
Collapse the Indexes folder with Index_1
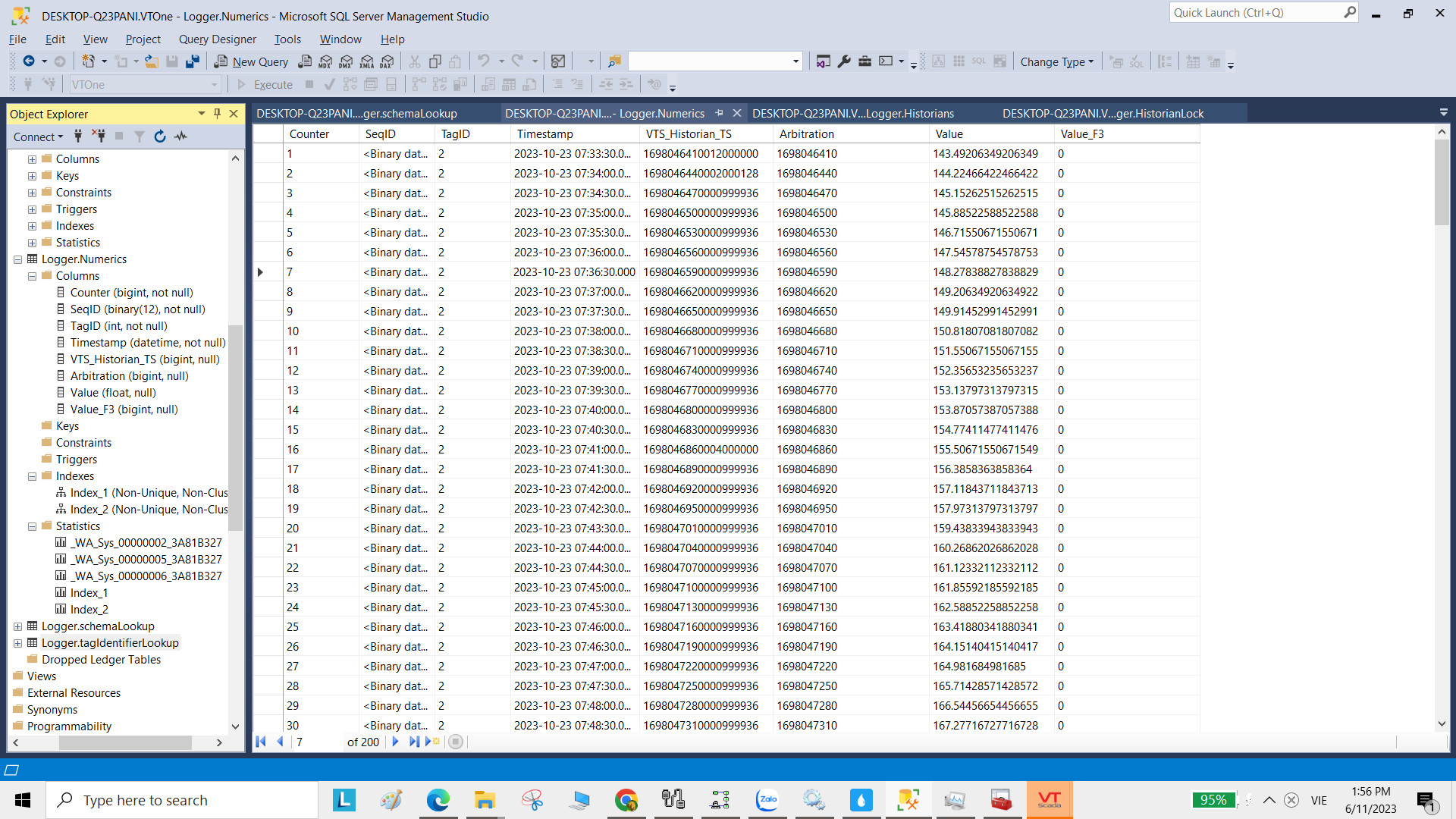32,476
